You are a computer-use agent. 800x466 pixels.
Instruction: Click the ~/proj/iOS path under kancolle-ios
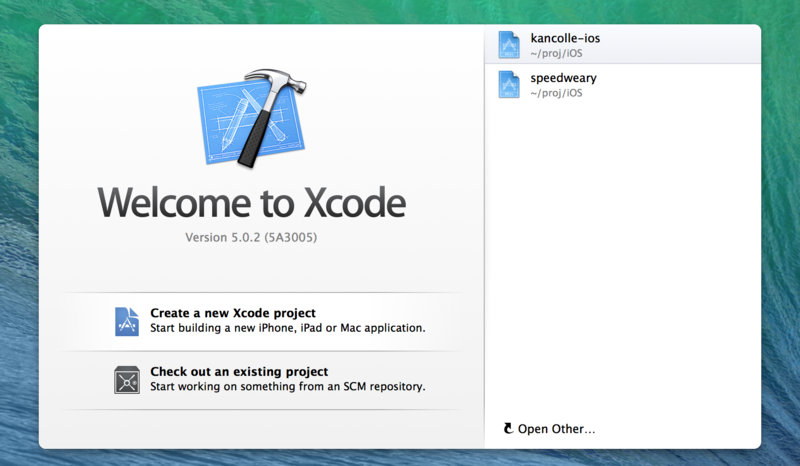pos(556,53)
